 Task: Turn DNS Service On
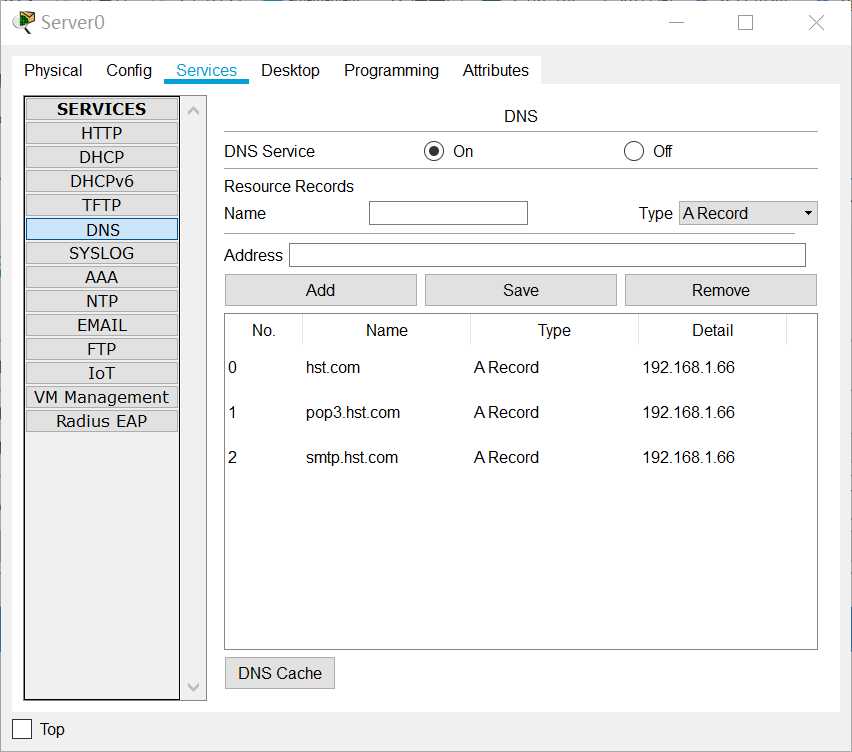pos(434,151)
